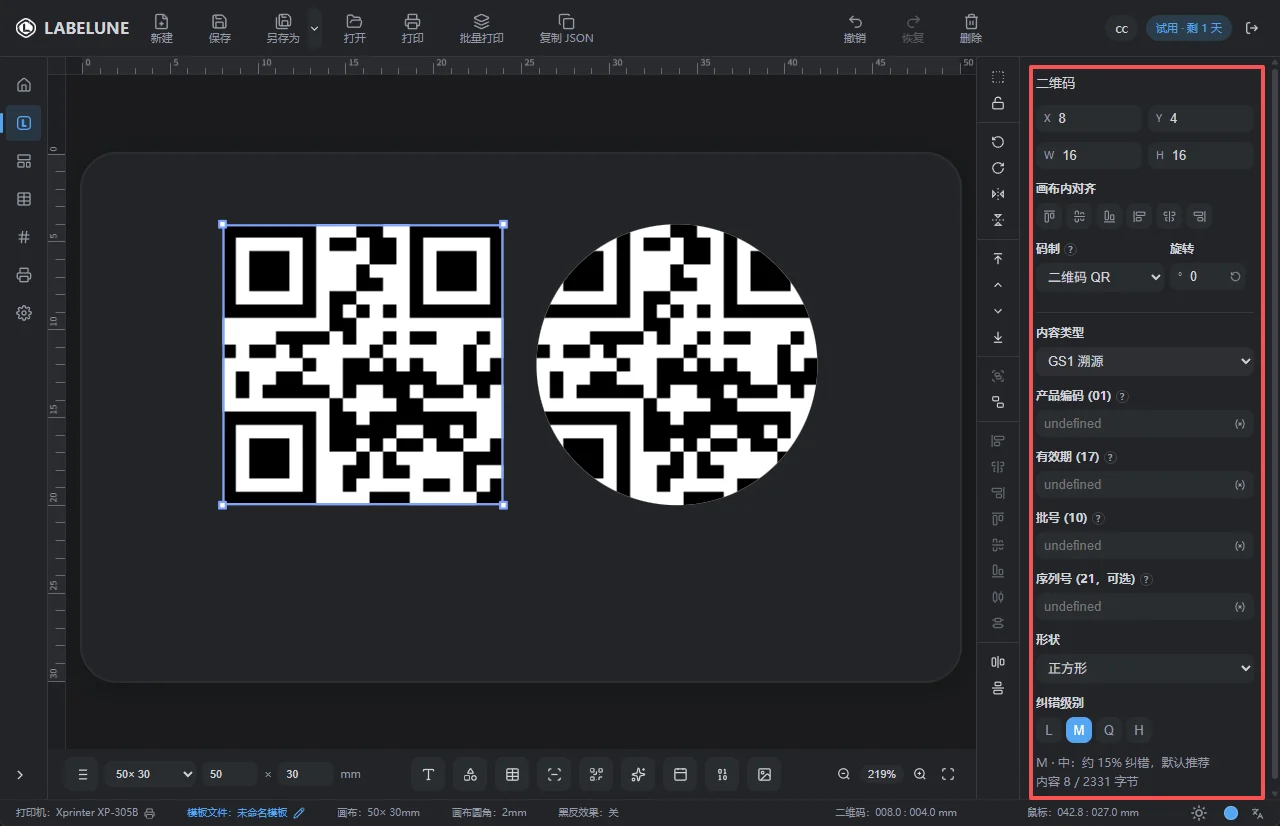Open the table grid icon in left sidebar

(x=24, y=199)
